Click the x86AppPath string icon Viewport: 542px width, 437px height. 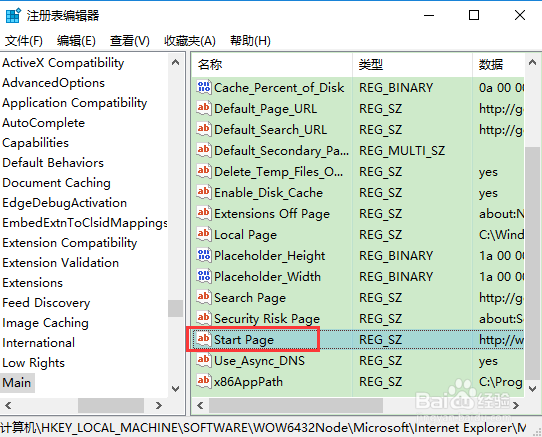pyautogui.click(x=204, y=381)
